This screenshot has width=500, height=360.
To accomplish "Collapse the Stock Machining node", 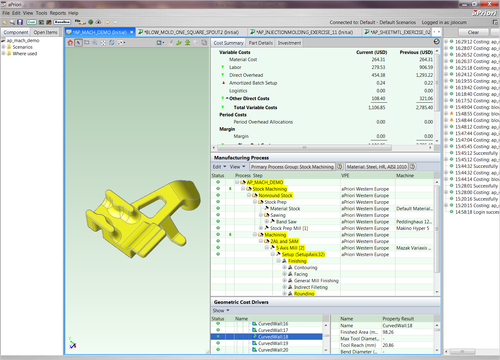I will click(x=243, y=189).
